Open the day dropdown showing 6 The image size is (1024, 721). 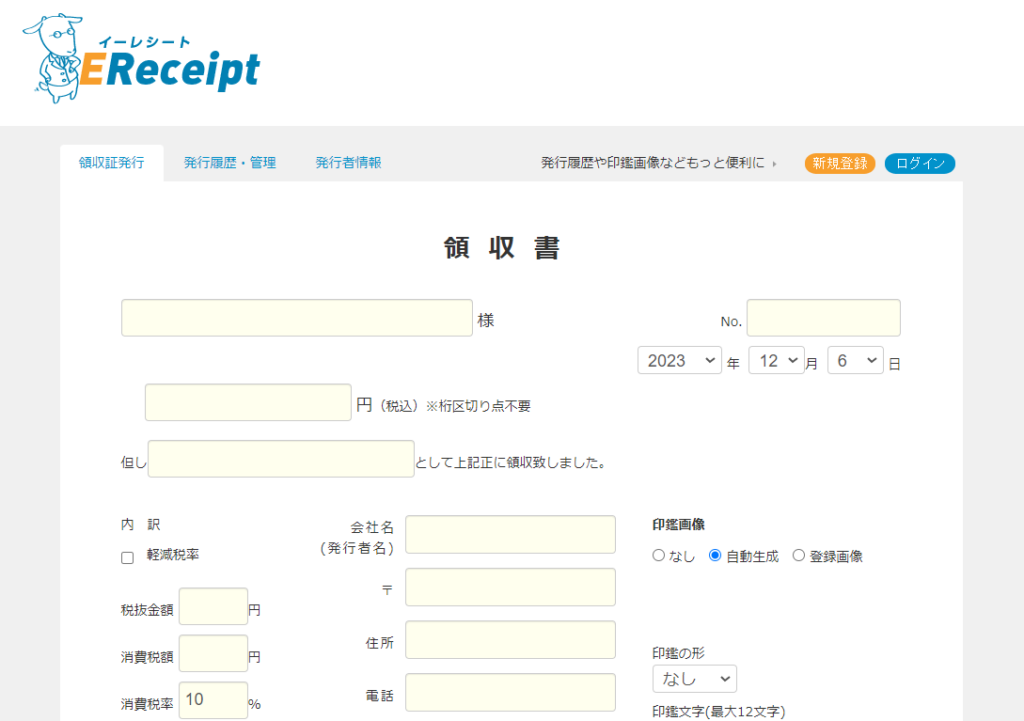tap(855, 361)
